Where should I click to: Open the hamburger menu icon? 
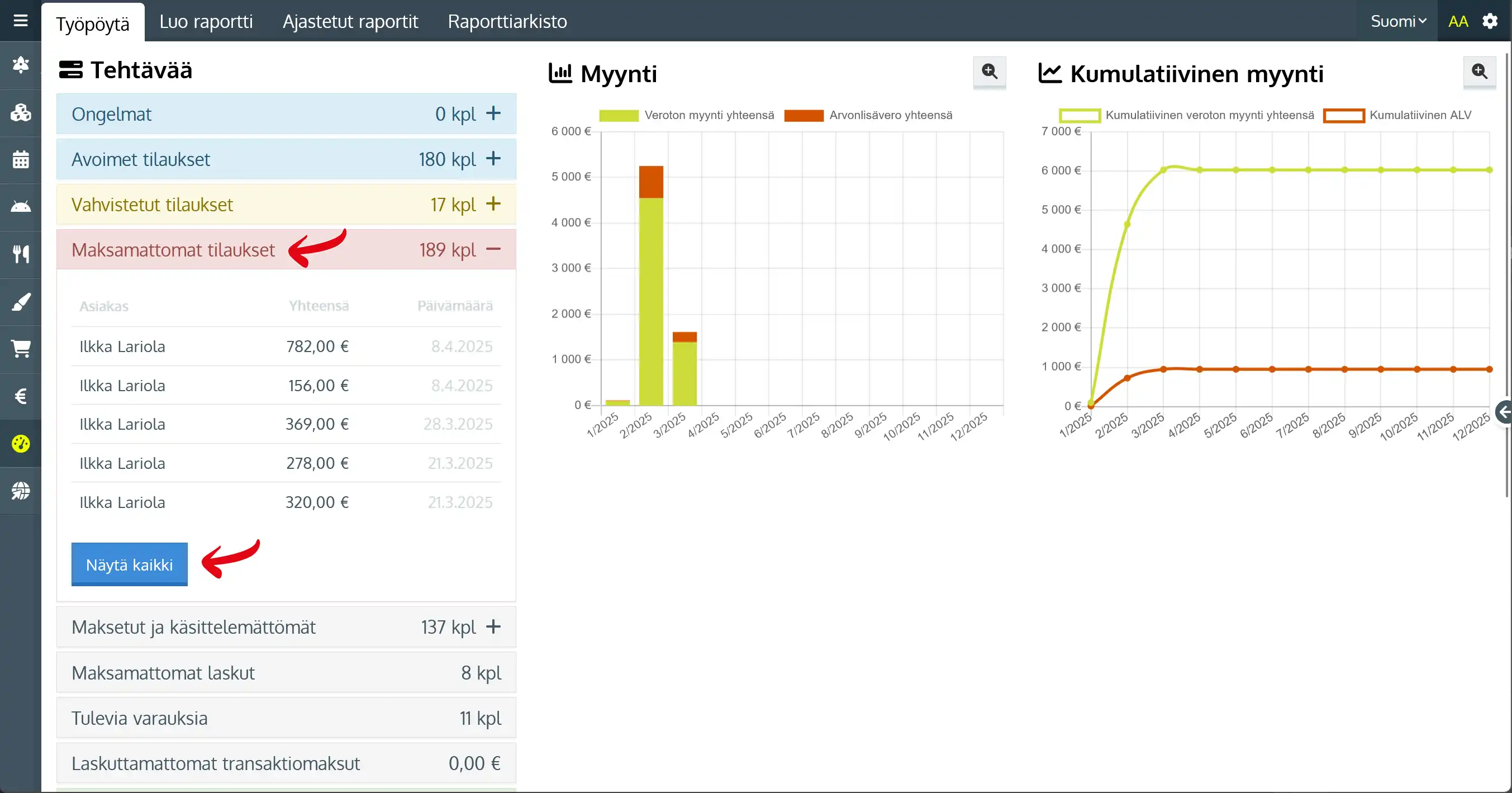coord(21,21)
